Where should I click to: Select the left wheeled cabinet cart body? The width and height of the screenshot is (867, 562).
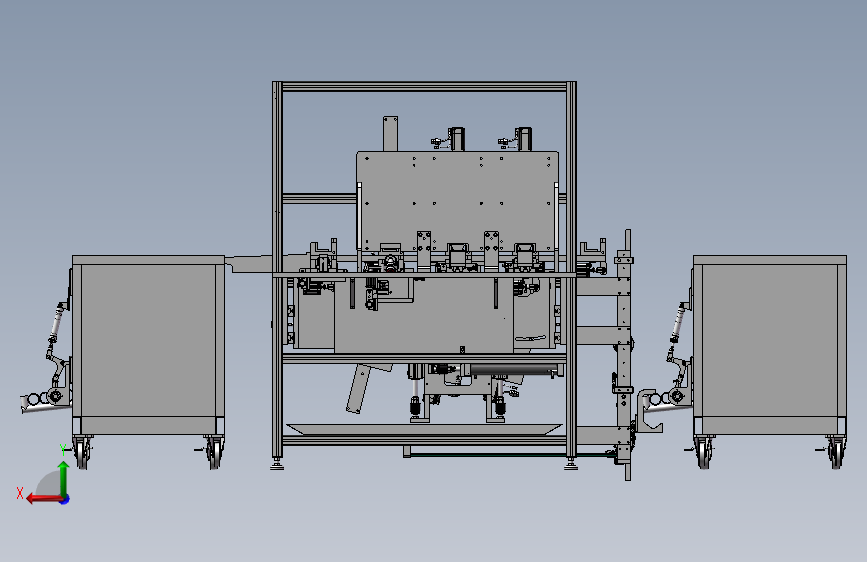tap(148, 344)
